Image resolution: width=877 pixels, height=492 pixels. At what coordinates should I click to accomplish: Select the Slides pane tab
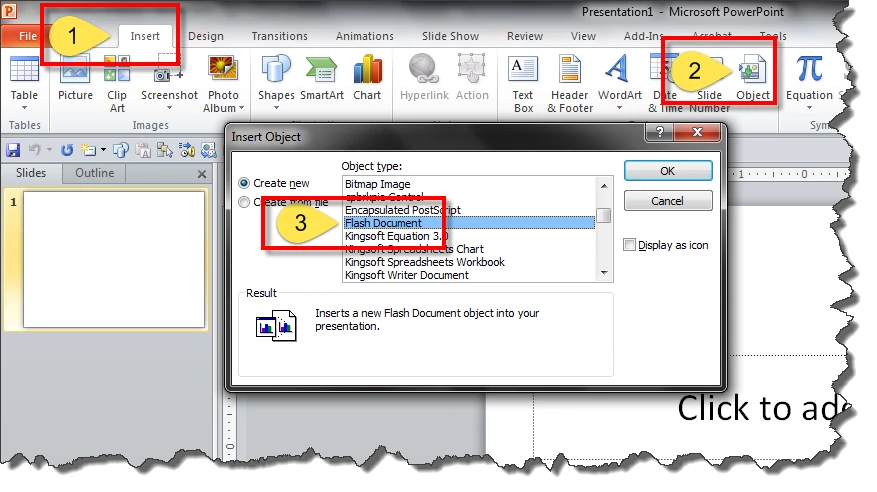[31, 173]
